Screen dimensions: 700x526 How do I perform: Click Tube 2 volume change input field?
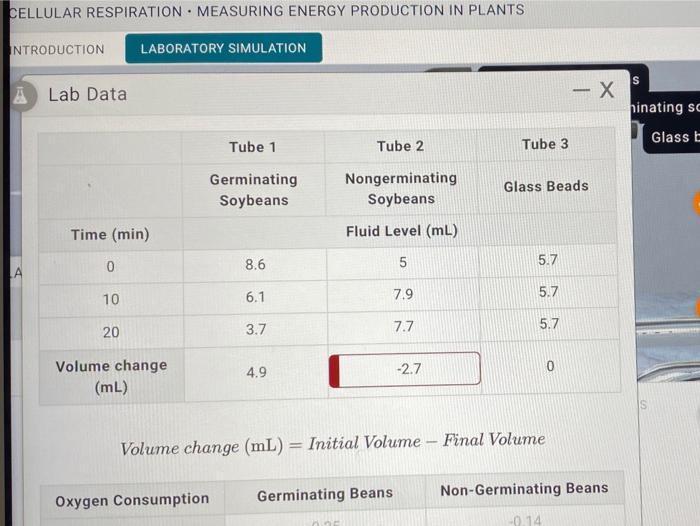(x=404, y=369)
